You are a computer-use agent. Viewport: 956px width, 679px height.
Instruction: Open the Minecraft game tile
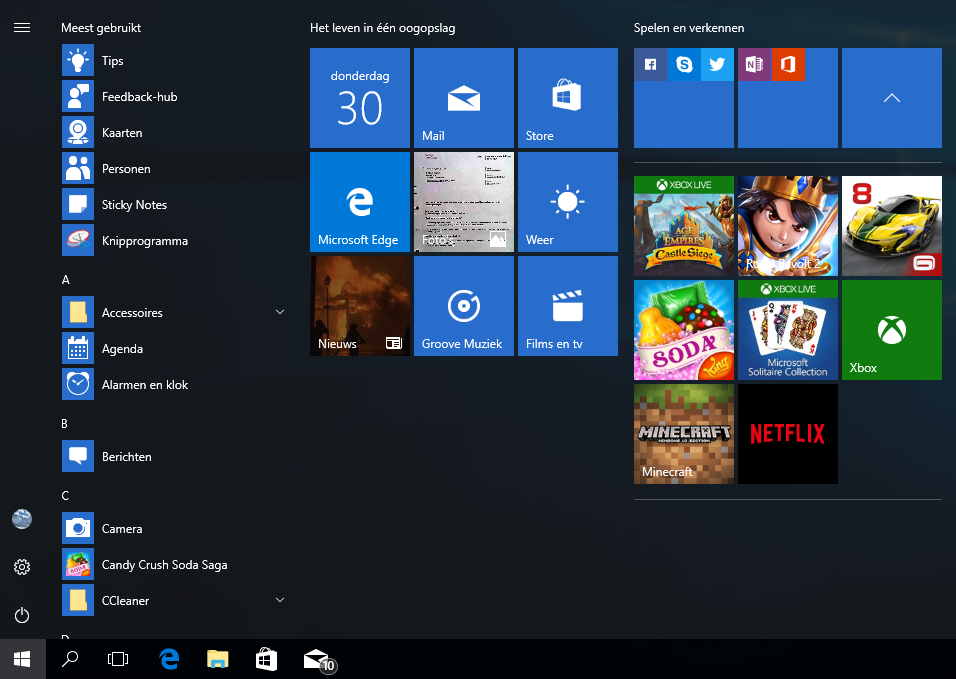[683, 434]
